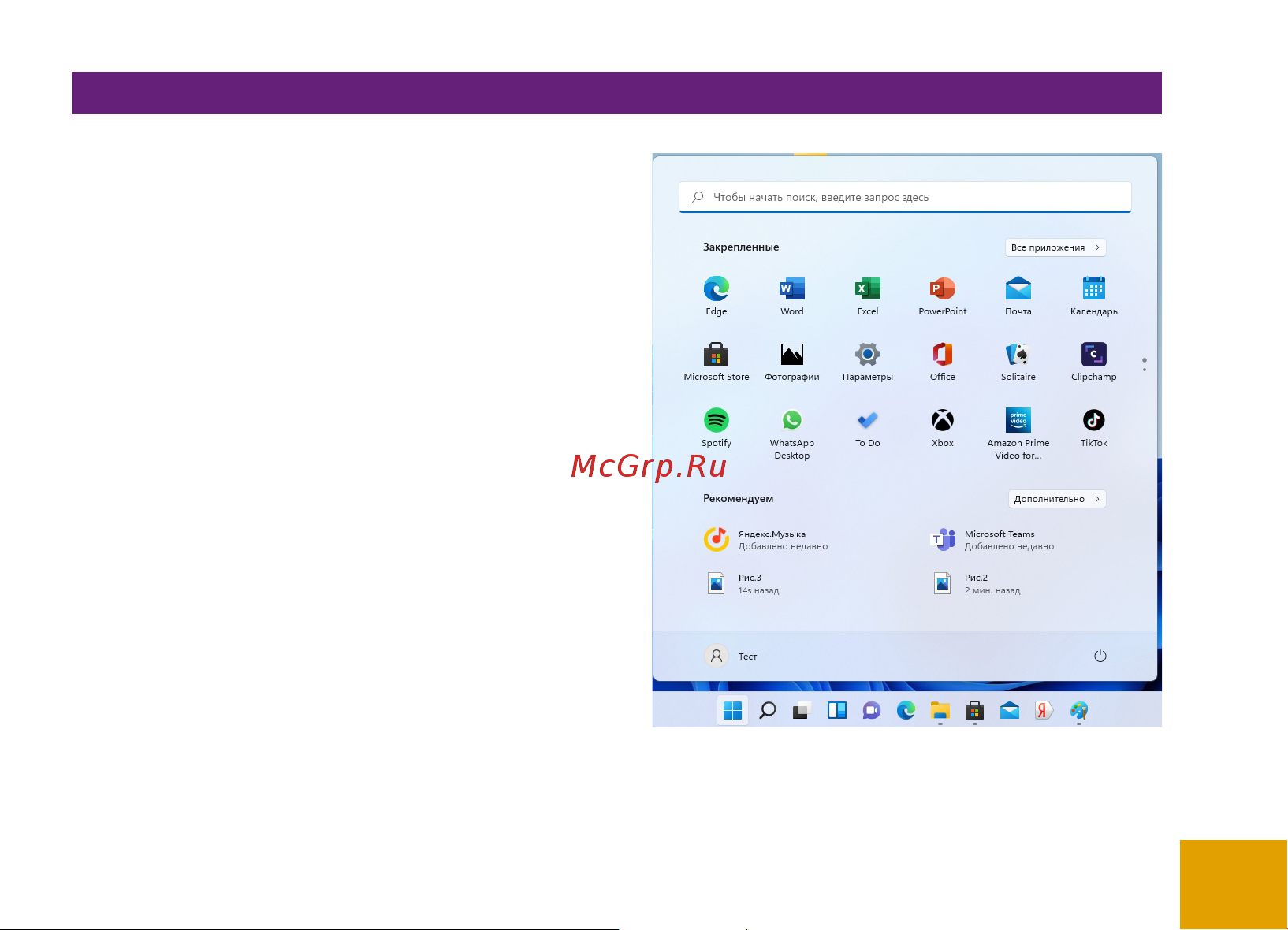Open Параметры settings app
1288x930 pixels.
pyautogui.click(x=867, y=362)
